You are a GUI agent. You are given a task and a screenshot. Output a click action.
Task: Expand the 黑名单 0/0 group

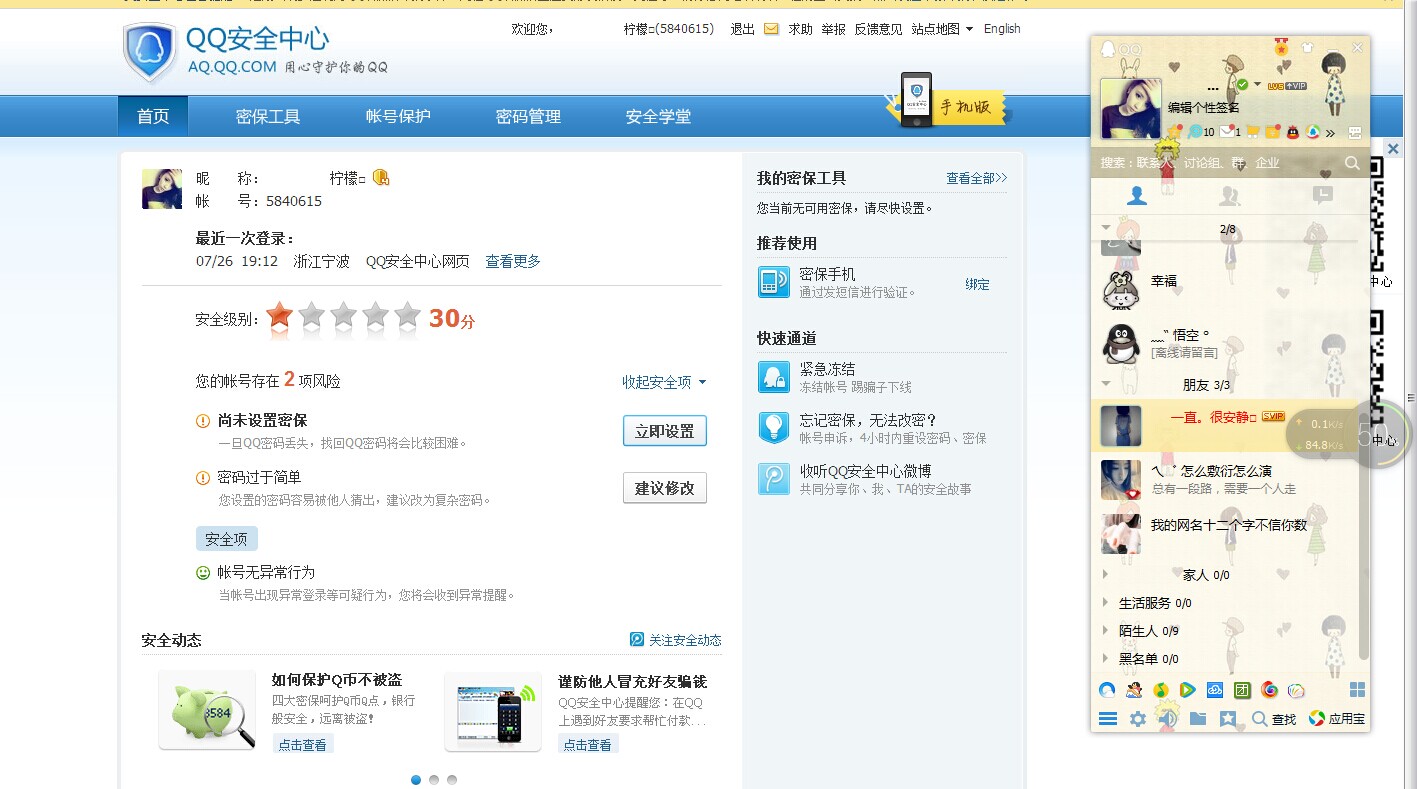click(x=1105, y=659)
